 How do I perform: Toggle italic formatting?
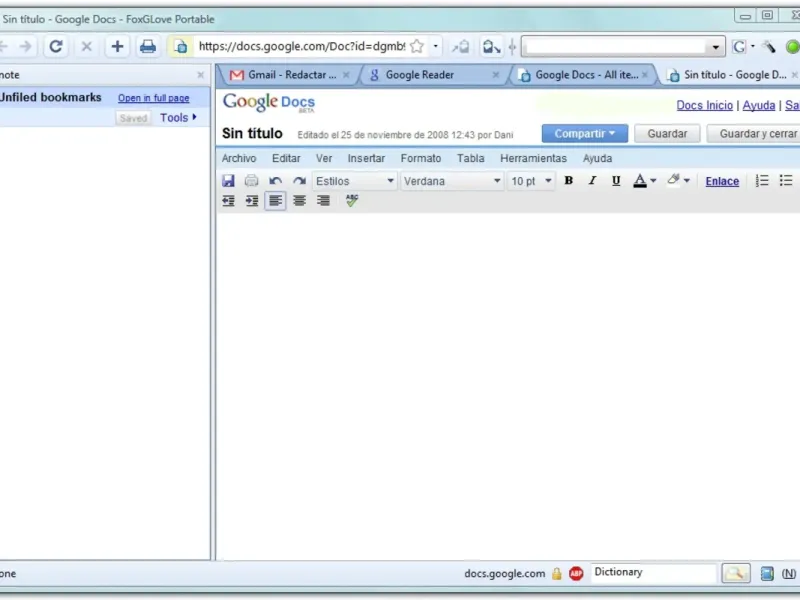592,181
